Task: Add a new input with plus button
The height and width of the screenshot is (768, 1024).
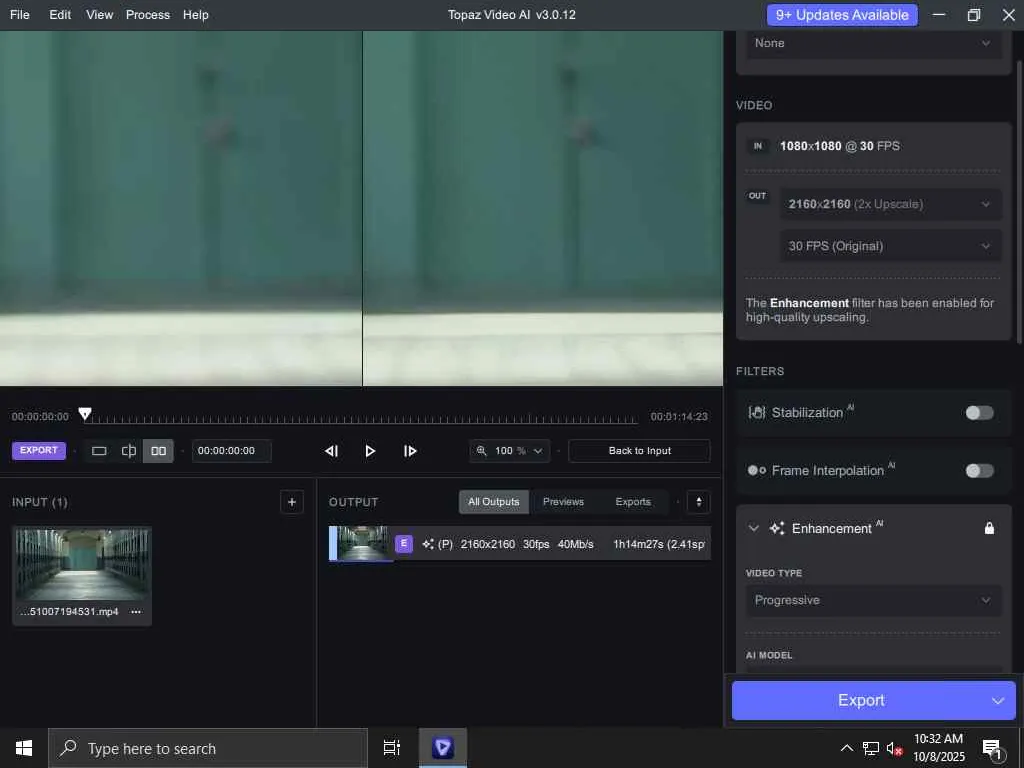Action: tap(292, 502)
